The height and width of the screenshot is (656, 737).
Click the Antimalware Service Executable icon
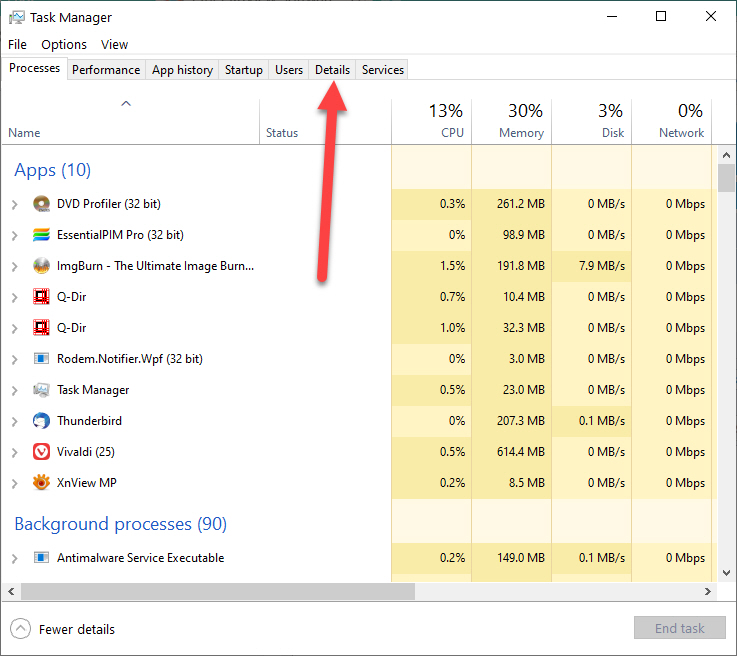41,558
